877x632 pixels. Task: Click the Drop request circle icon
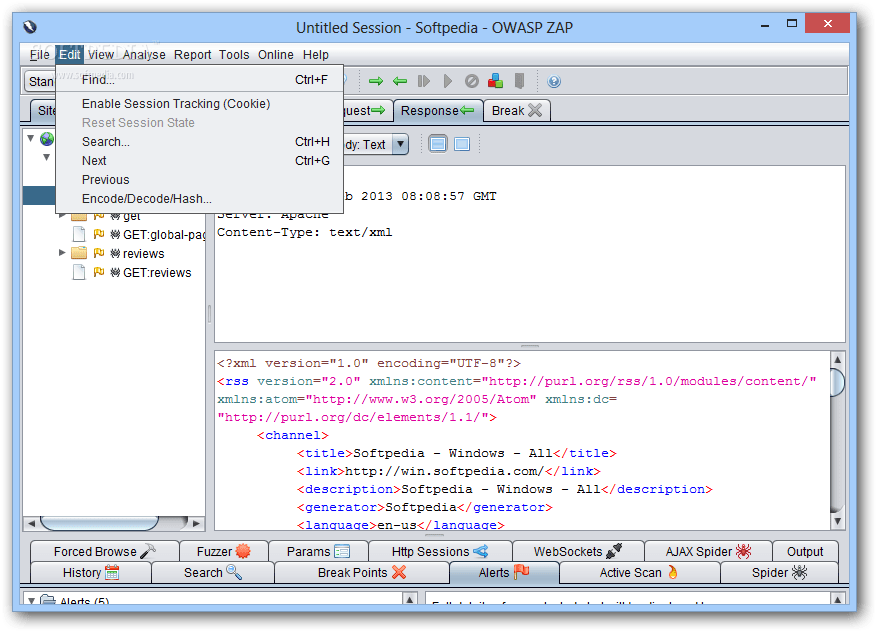coord(471,82)
